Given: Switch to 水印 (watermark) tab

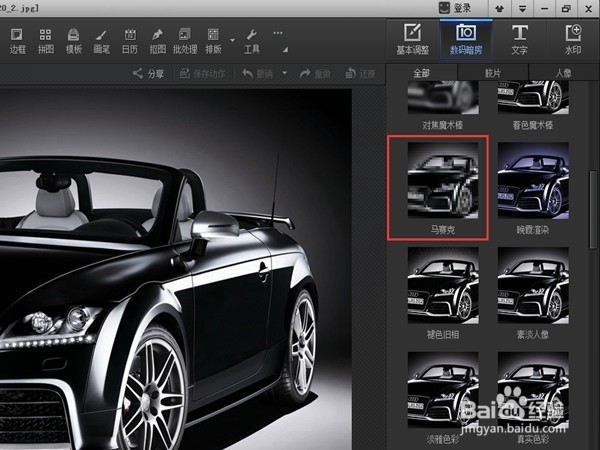Looking at the screenshot, I should pos(573,39).
